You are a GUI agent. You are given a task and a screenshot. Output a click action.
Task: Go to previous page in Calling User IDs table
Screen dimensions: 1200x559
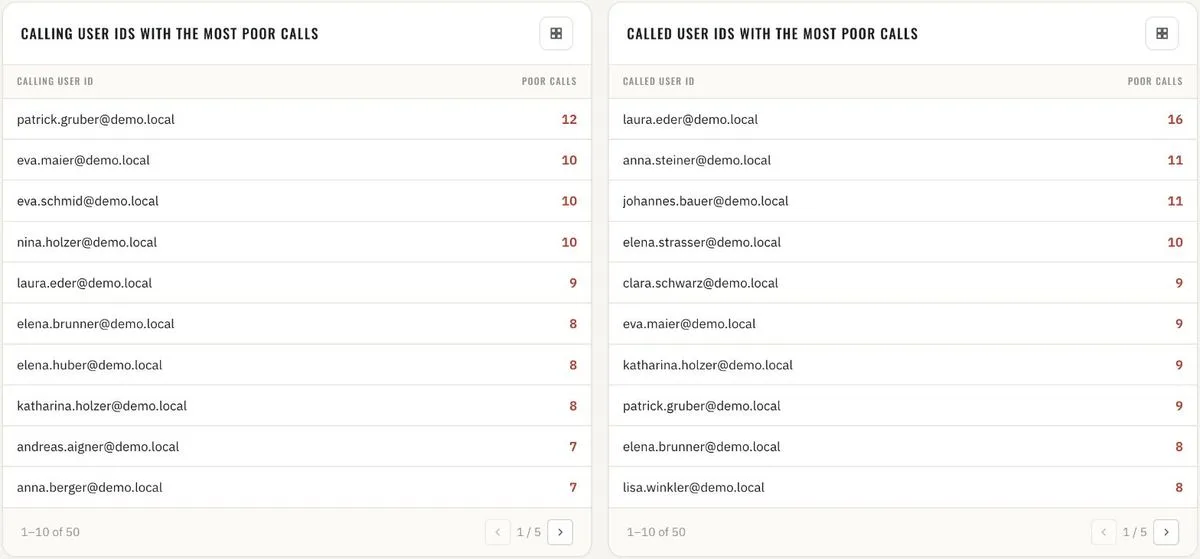point(498,532)
